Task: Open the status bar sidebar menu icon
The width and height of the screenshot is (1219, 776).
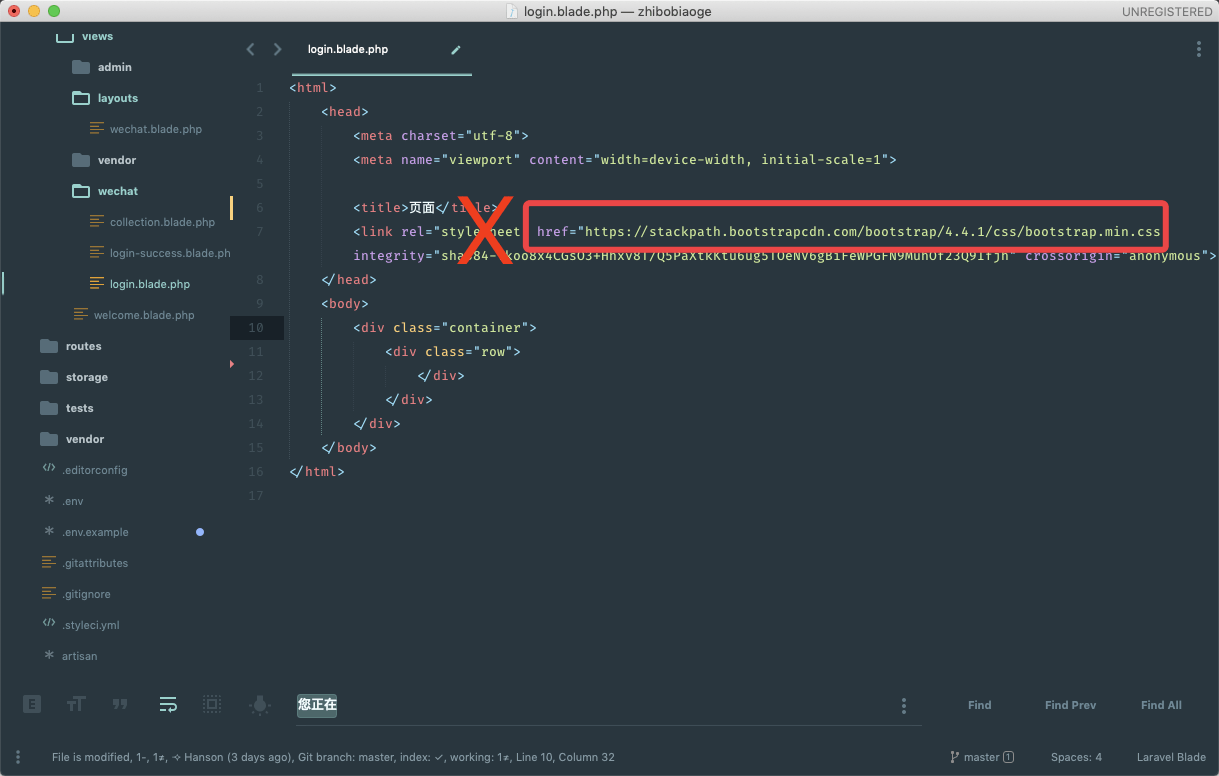Action: click(x=17, y=757)
